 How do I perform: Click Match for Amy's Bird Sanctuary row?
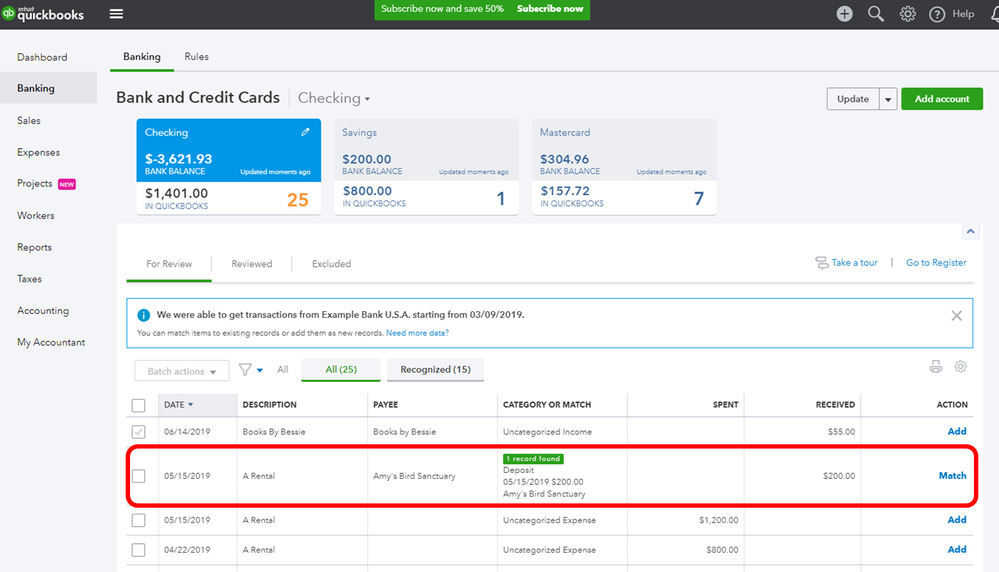[x=952, y=476]
